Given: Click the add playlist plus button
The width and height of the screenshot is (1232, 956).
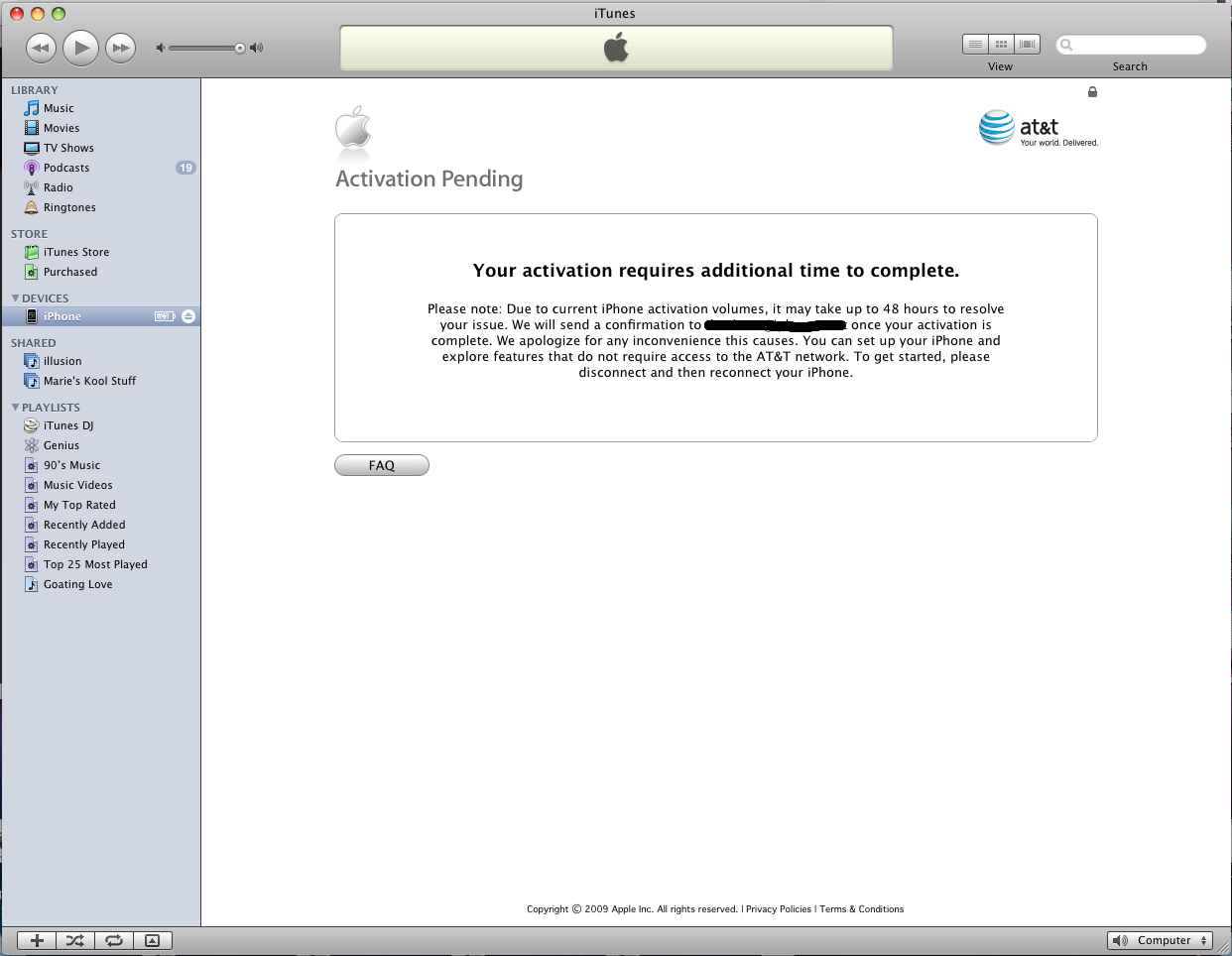Looking at the screenshot, I should click(37, 940).
